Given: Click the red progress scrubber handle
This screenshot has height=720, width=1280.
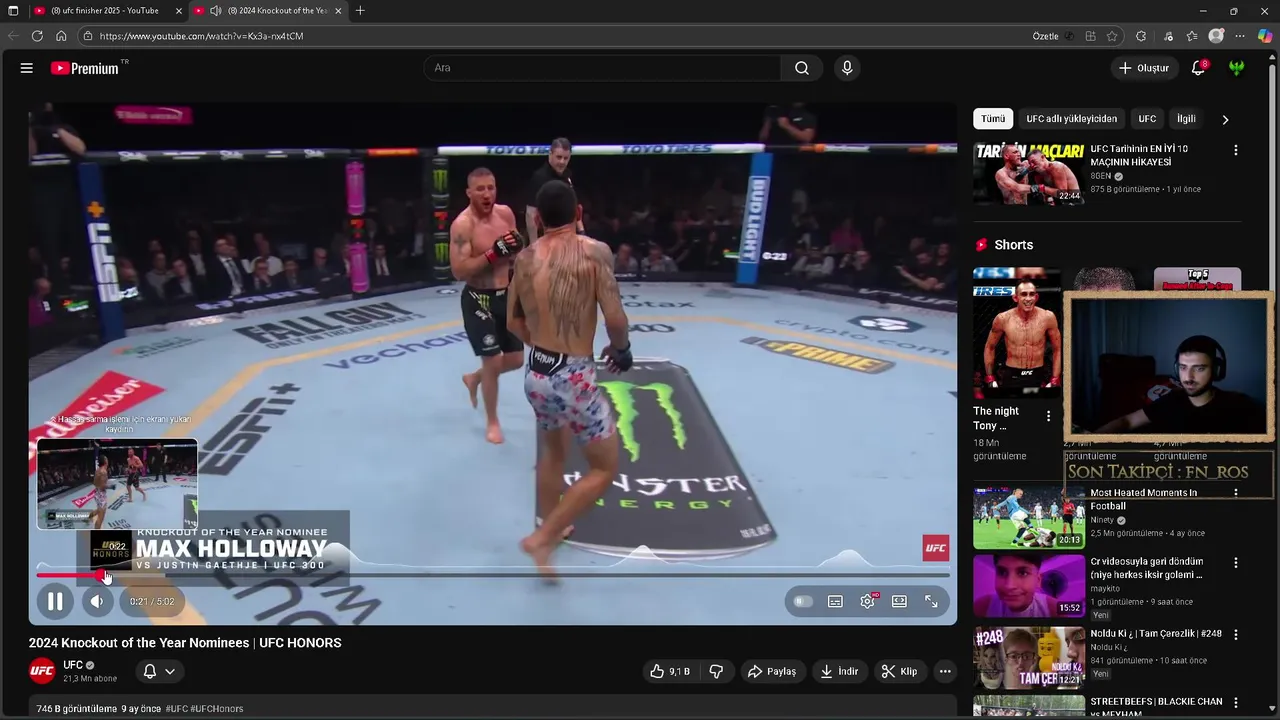Looking at the screenshot, I should (102, 575).
